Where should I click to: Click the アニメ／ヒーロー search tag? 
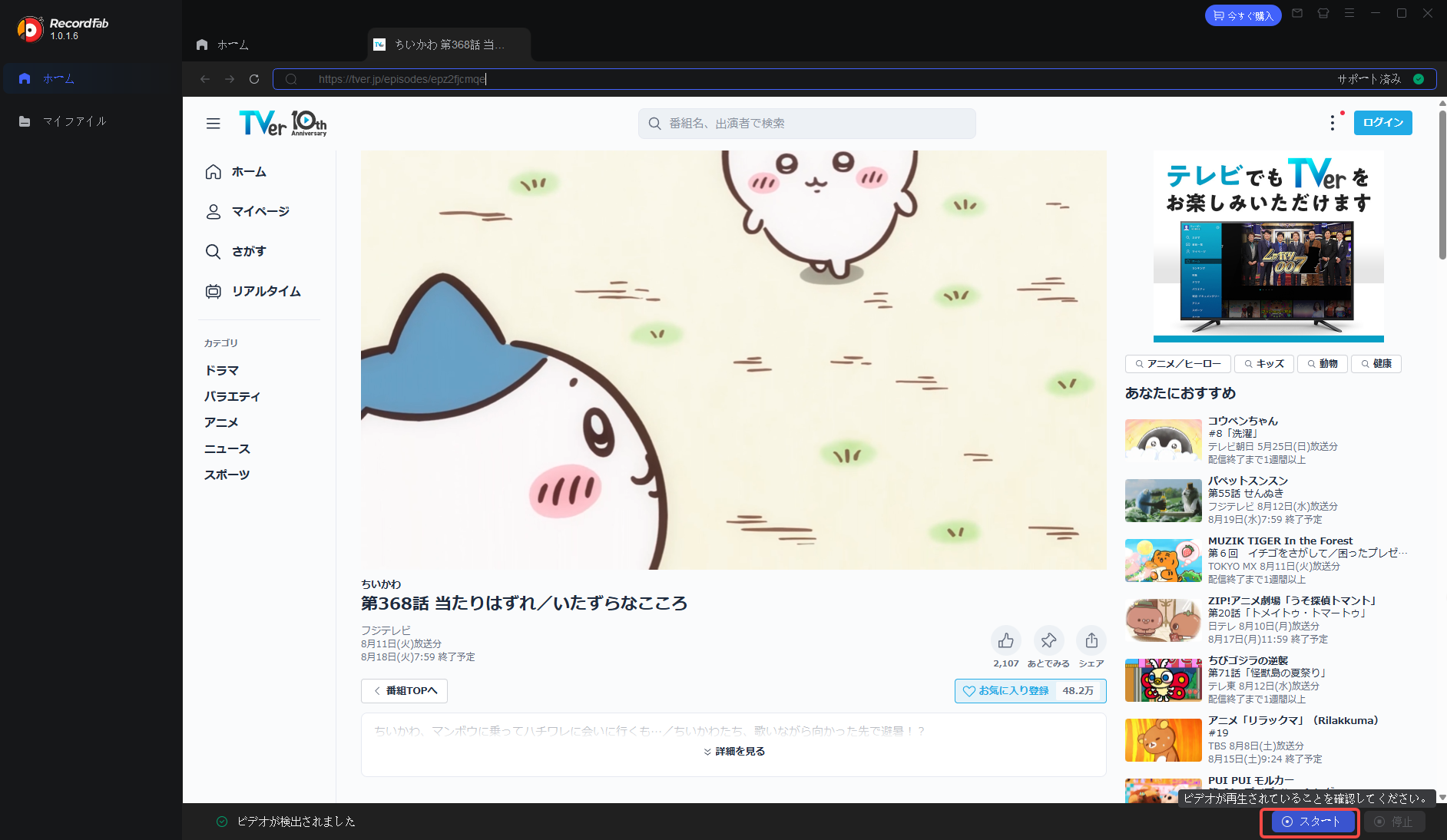click(1178, 364)
